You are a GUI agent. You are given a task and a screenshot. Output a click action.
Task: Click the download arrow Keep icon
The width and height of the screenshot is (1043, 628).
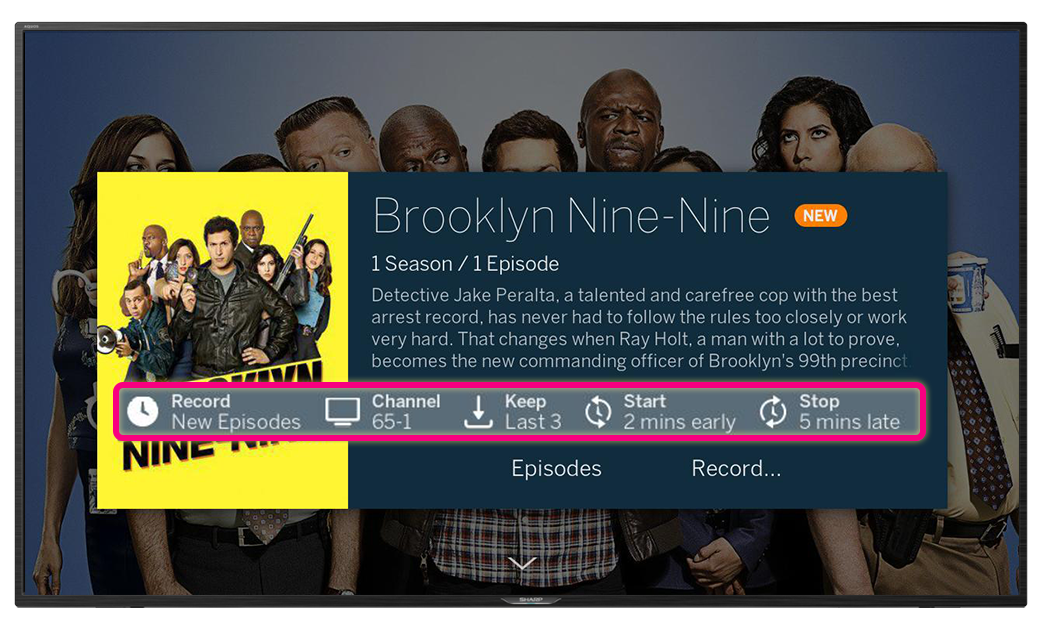478,411
